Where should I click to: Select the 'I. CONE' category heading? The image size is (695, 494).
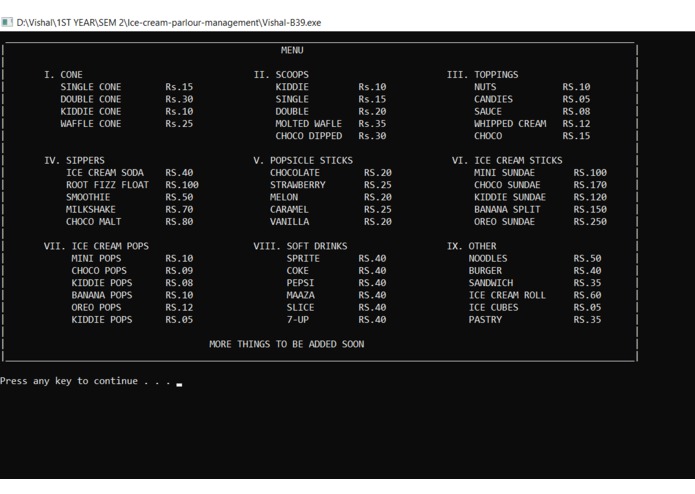(x=63, y=74)
